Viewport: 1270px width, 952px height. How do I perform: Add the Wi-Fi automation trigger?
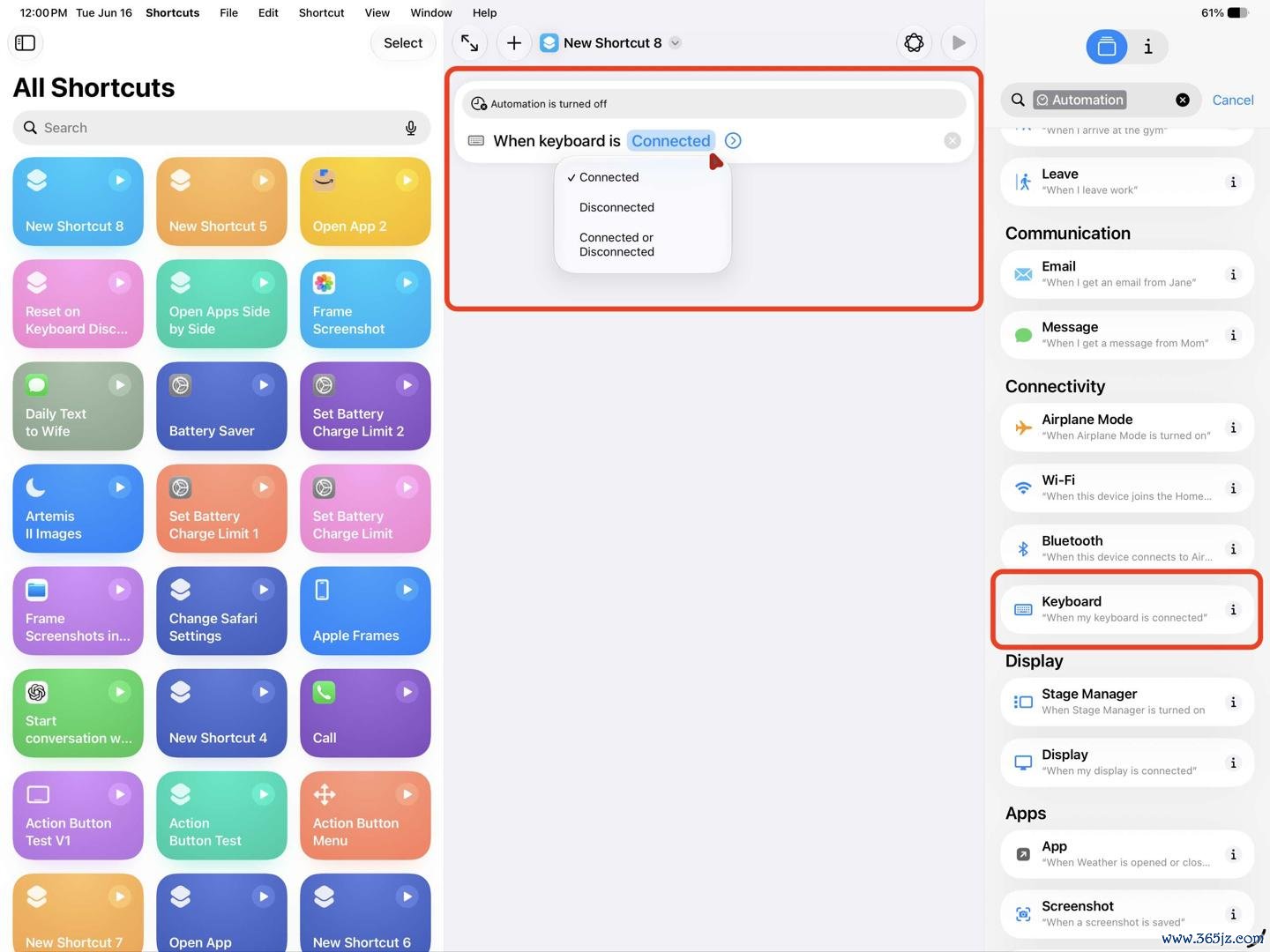[x=1127, y=488]
